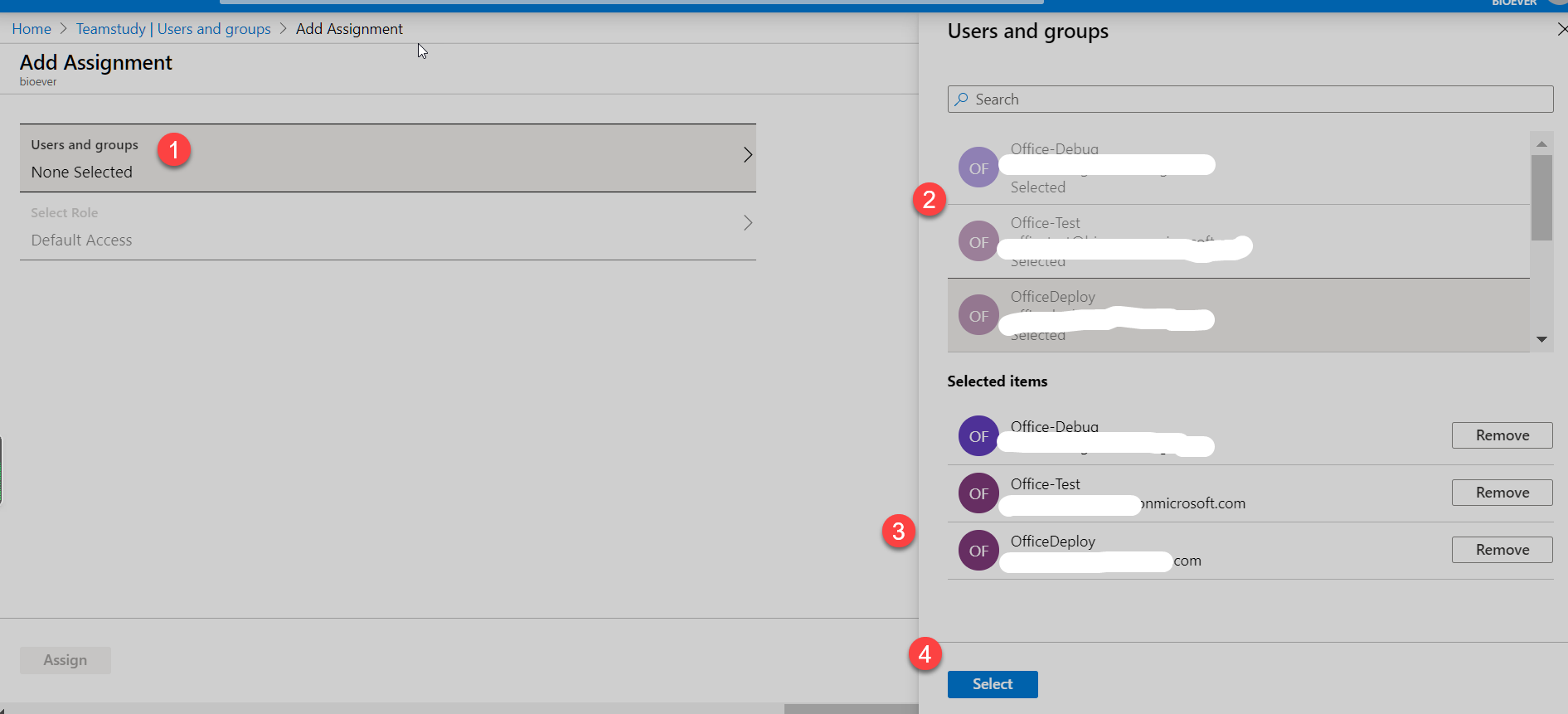Expand the Users and groups row chevron

click(747, 155)
